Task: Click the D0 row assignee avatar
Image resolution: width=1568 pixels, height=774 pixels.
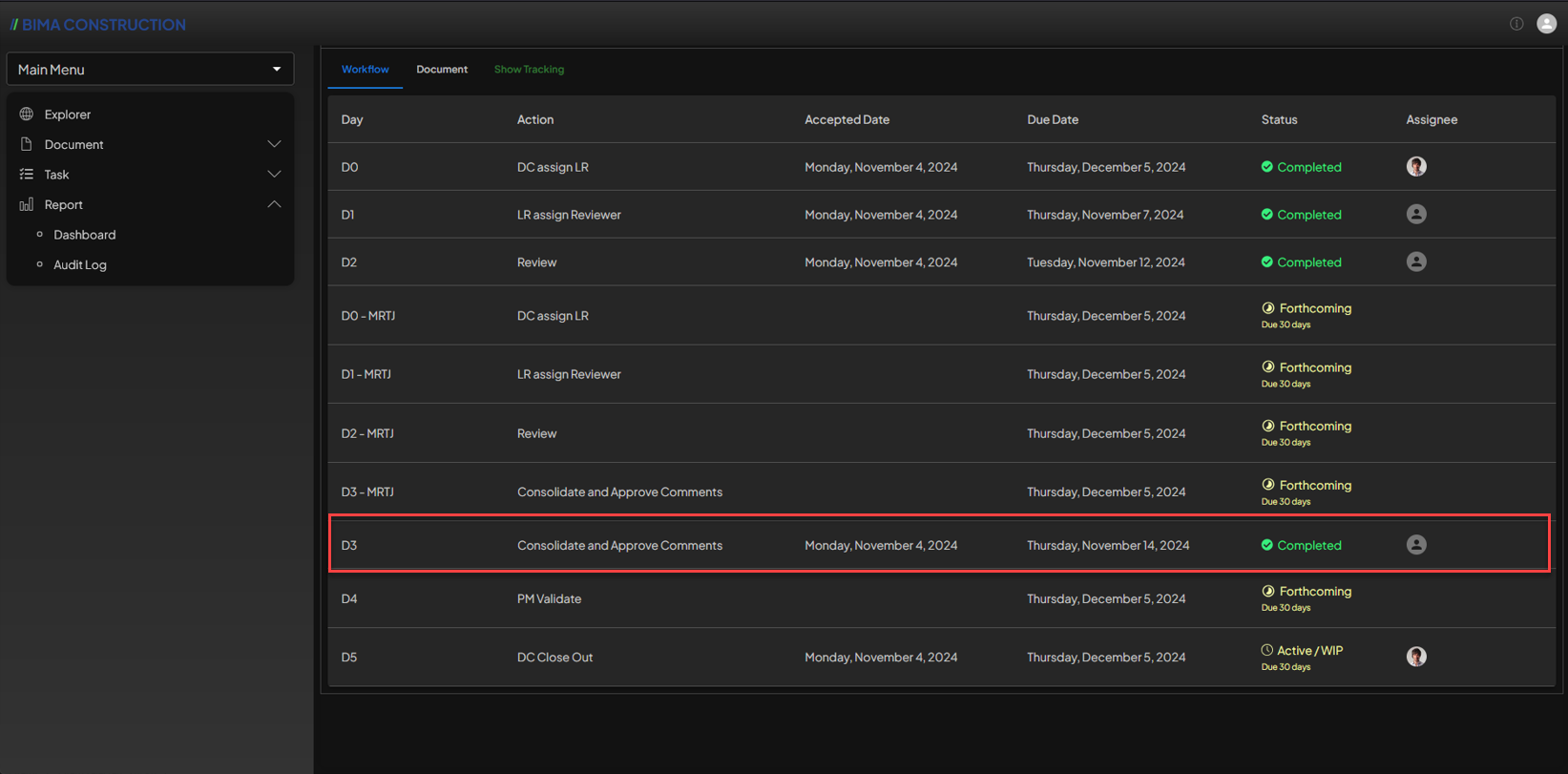Action: point(1416,167)
